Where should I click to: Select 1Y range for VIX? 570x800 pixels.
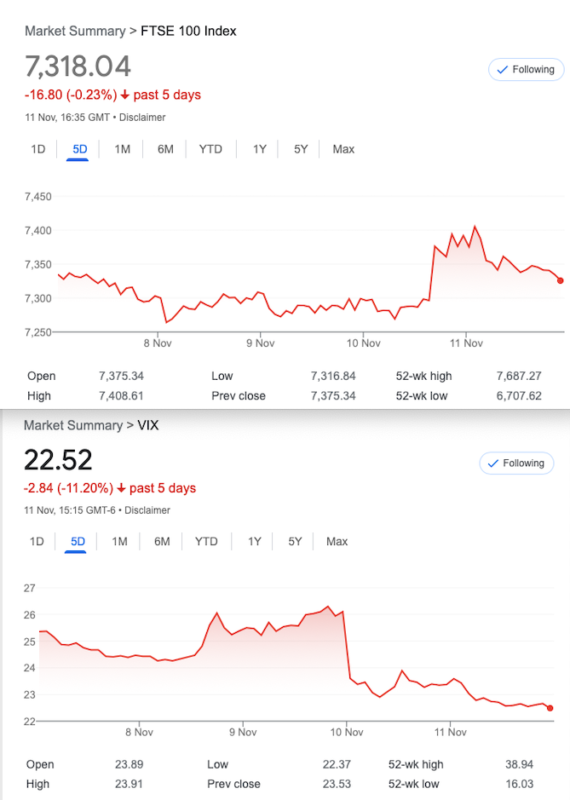click(x=255, y=541)
